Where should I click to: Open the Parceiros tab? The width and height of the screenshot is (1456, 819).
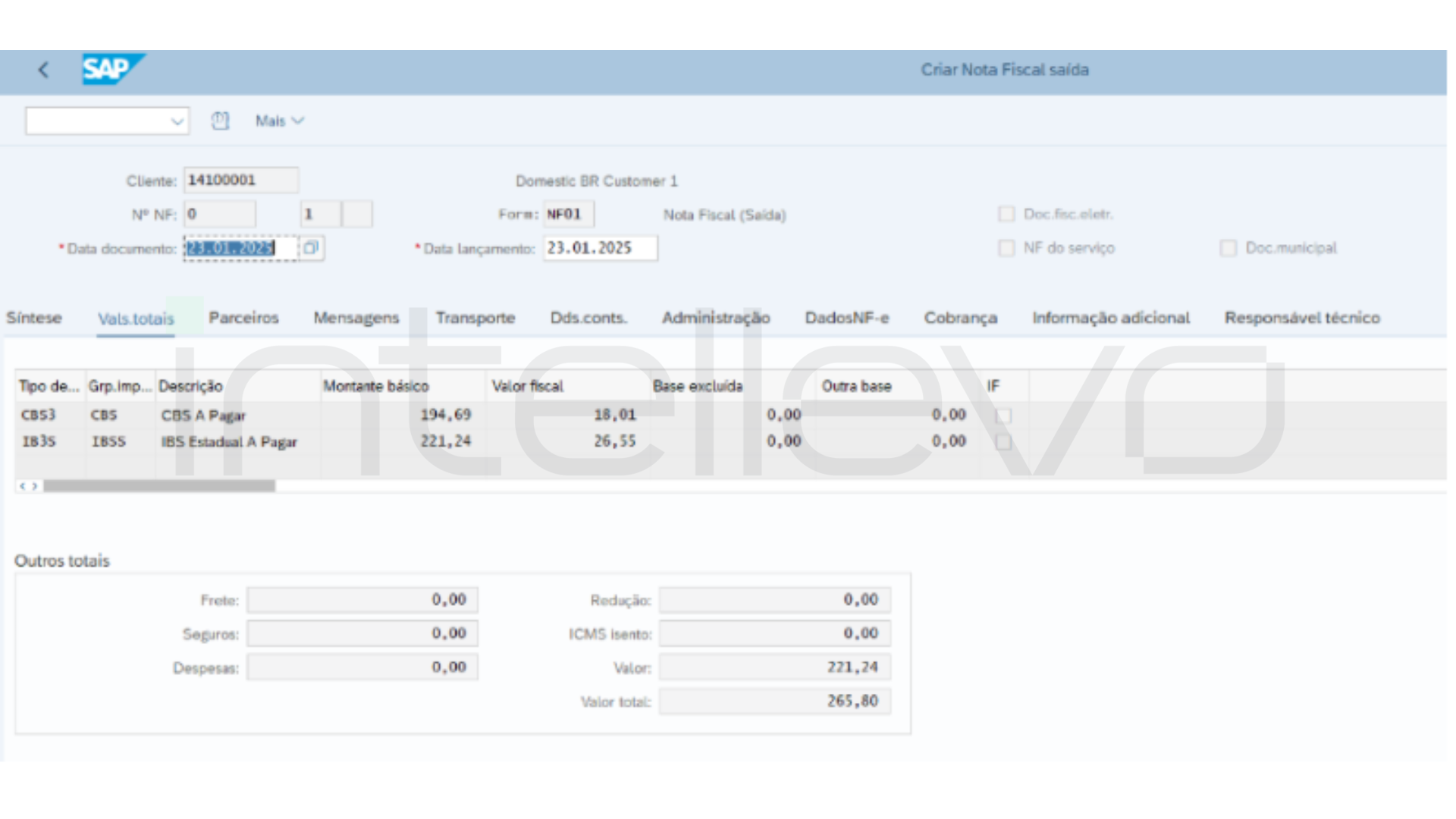243,318
